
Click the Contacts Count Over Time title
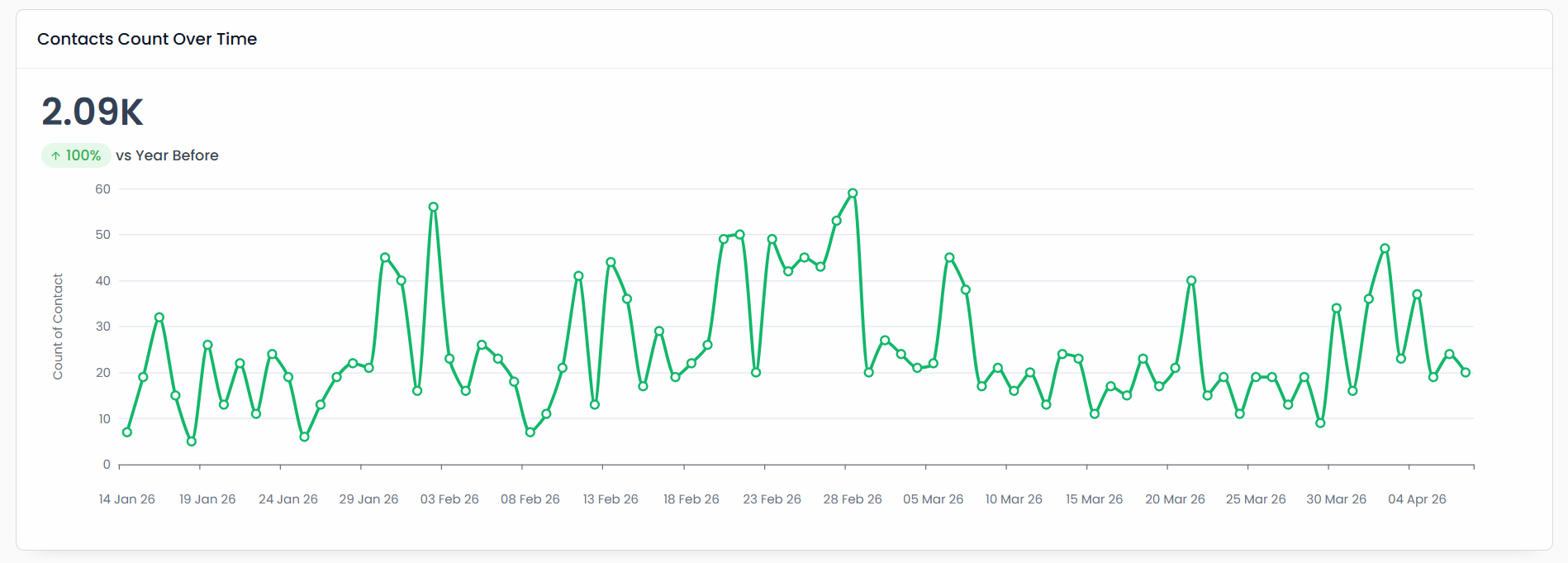(147, 39)
